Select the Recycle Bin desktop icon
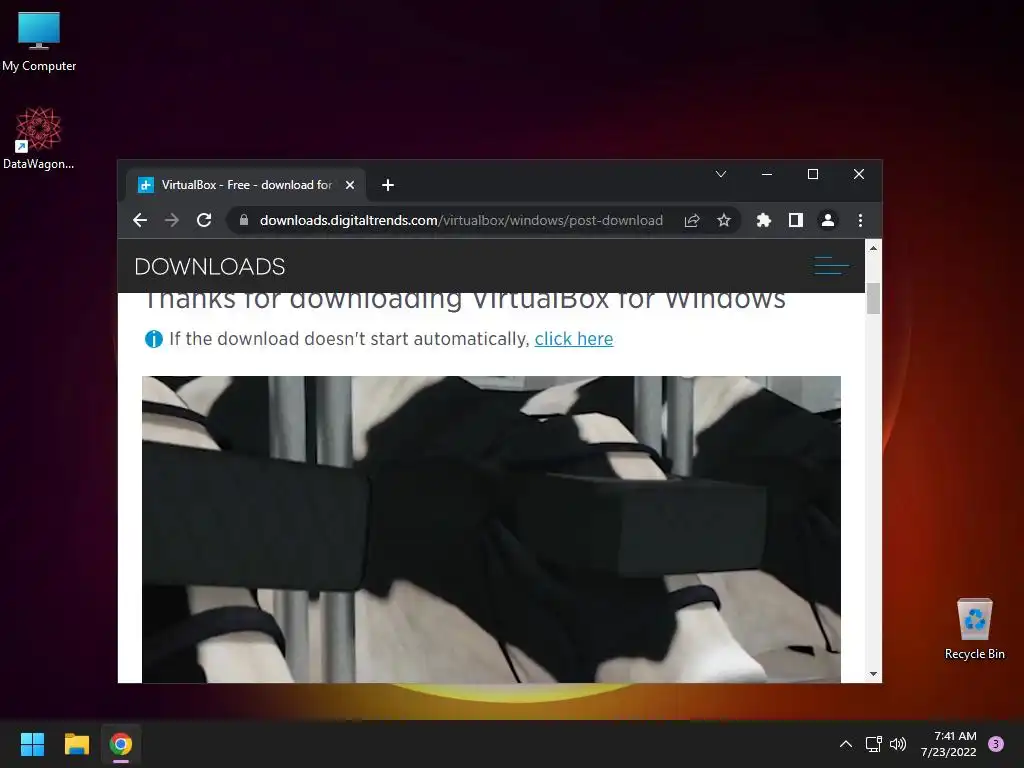Viewport: 1024px width, 768px height. (x=974, y=629)
